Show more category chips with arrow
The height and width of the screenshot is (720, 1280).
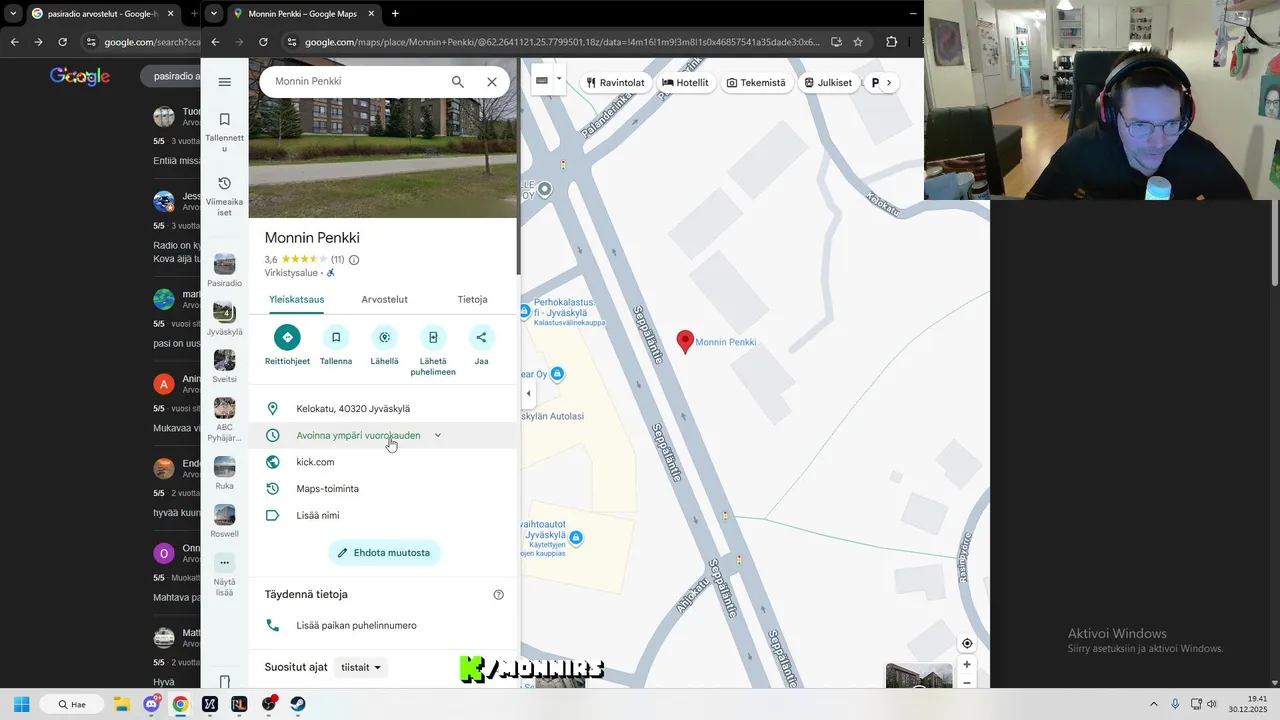[x=888, y=83]
